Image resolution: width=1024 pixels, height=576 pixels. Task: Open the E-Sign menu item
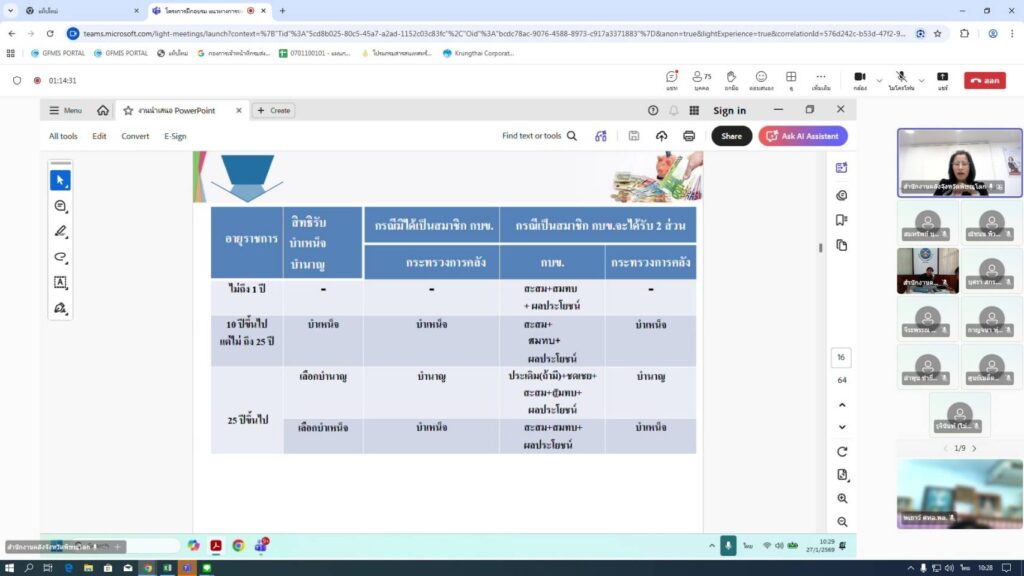click(175, 136)
